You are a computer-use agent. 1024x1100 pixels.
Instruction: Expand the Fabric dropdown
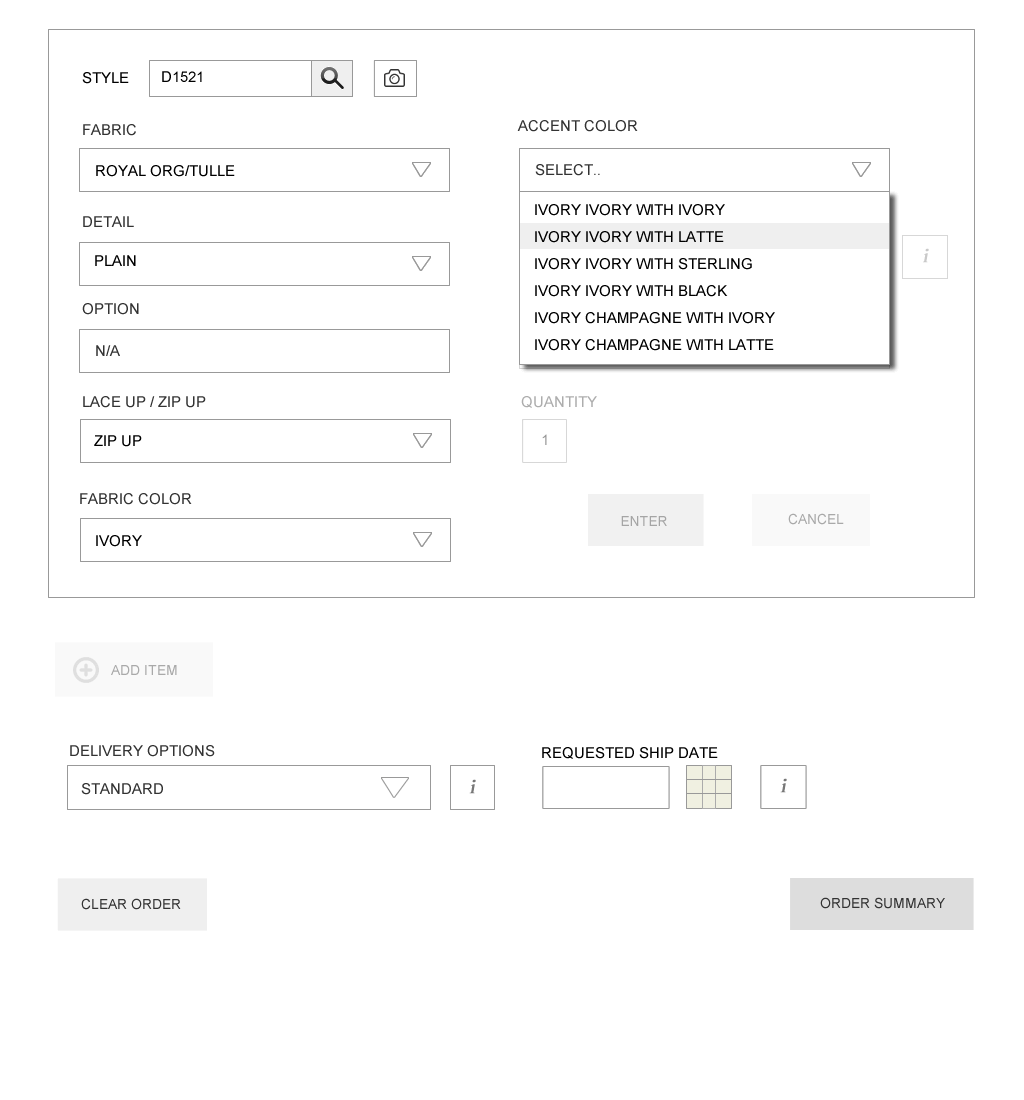264,170
